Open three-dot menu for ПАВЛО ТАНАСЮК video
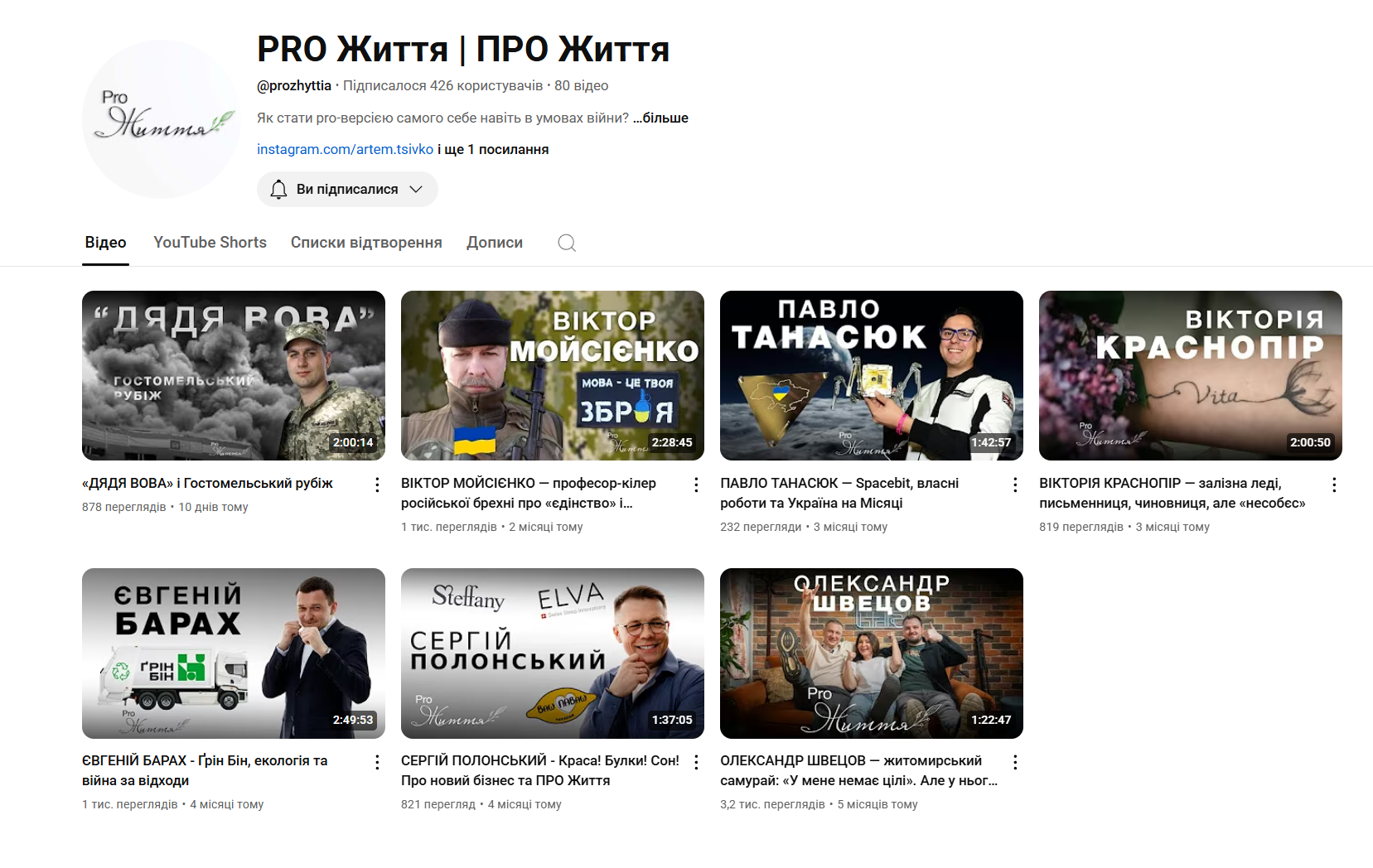 (1015, 485)
